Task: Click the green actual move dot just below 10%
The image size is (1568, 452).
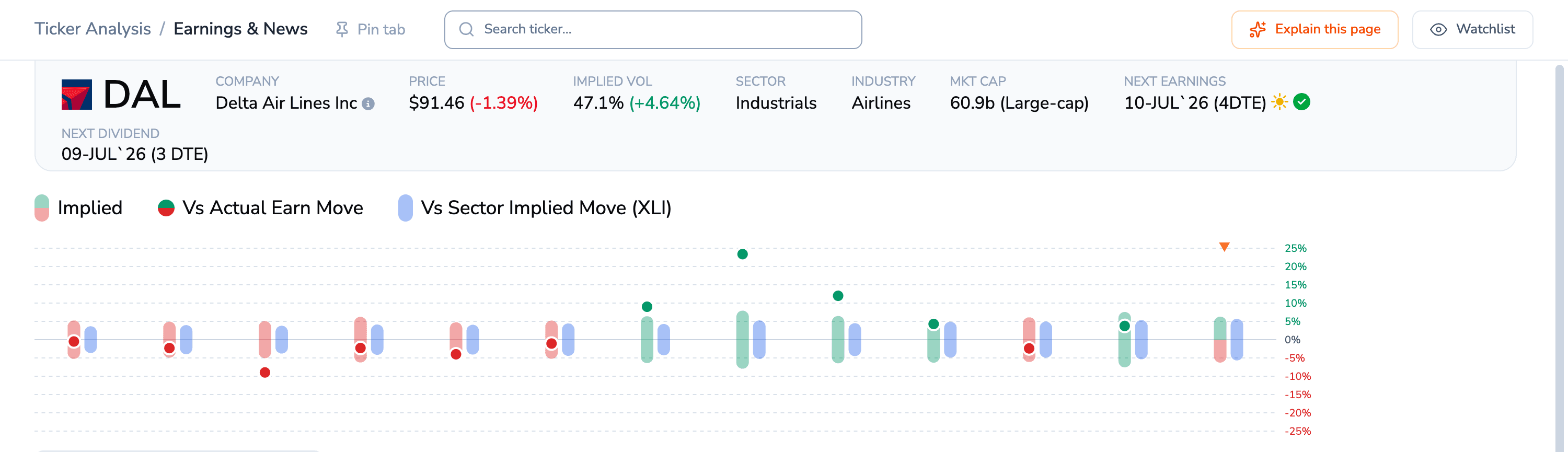Action: [647, 307]
